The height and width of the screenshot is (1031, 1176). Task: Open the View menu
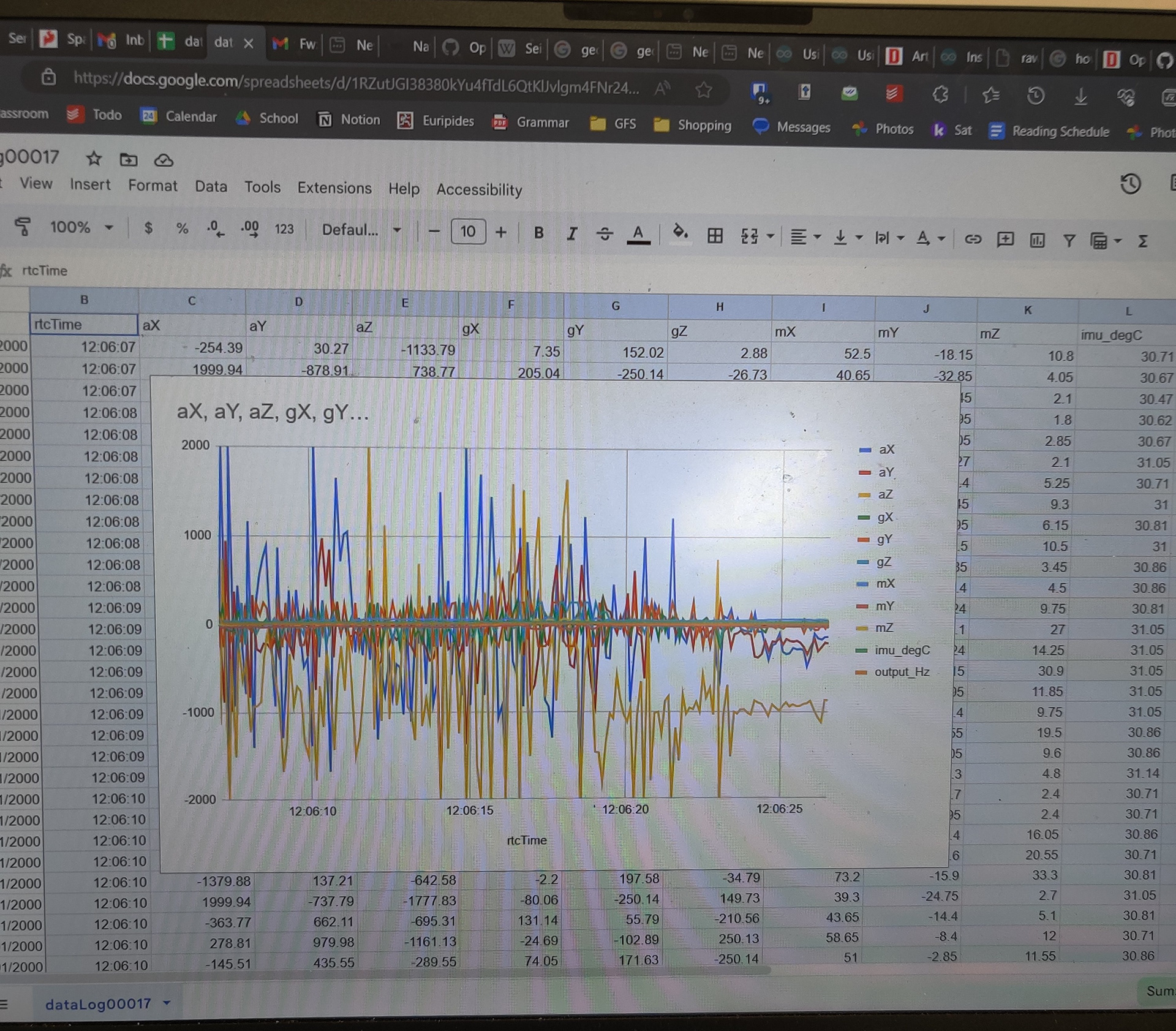coord(36,183)
